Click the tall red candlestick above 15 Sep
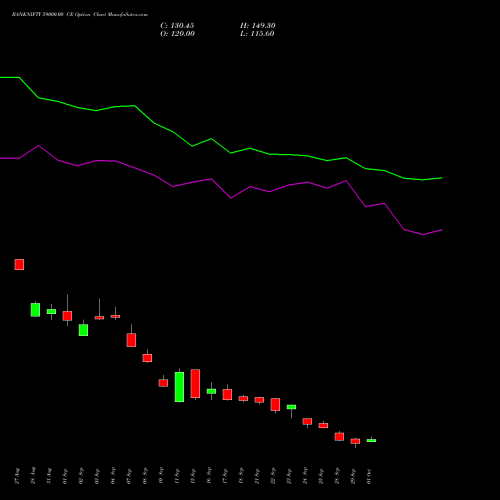 pos(195,384)
